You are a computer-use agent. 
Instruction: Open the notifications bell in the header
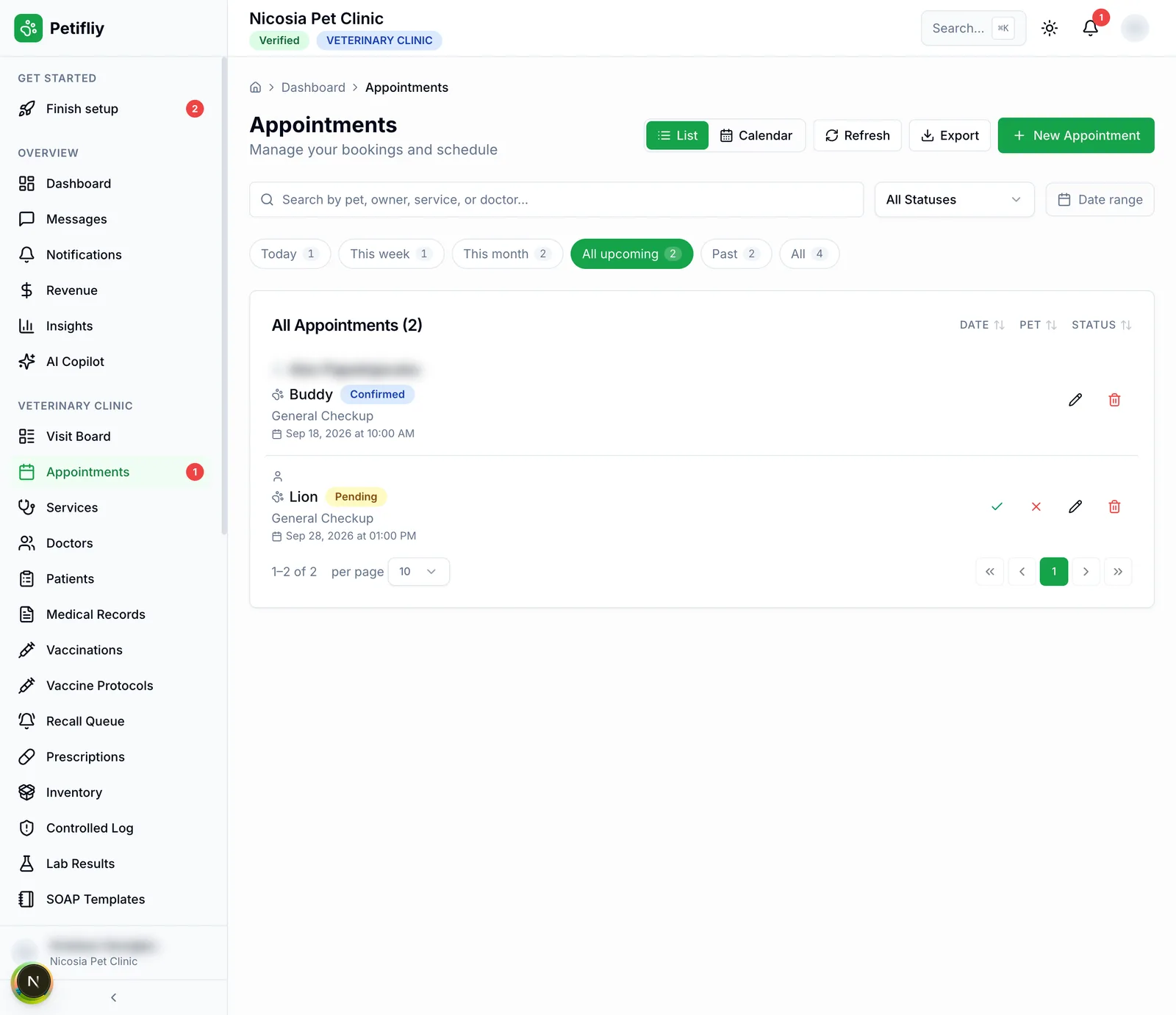(1091, 28)
